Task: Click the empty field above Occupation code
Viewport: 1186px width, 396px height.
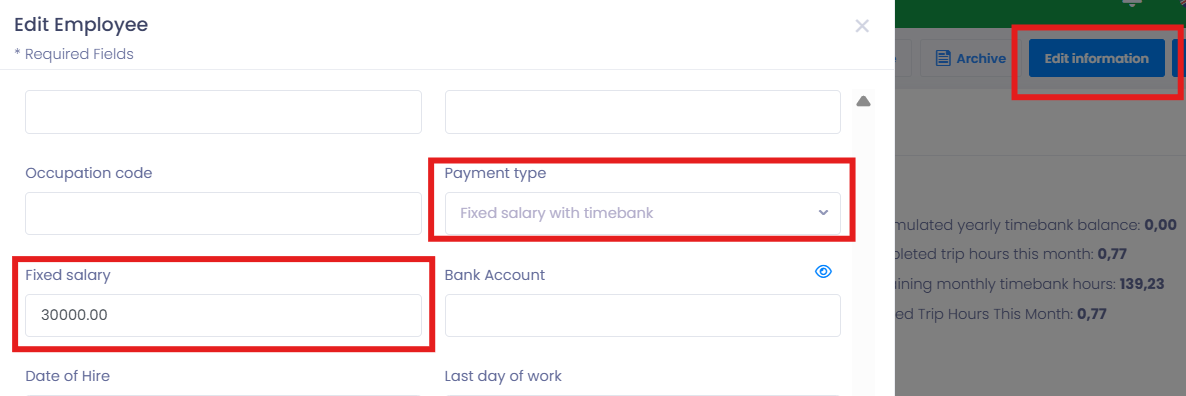Action: point(223,112)
